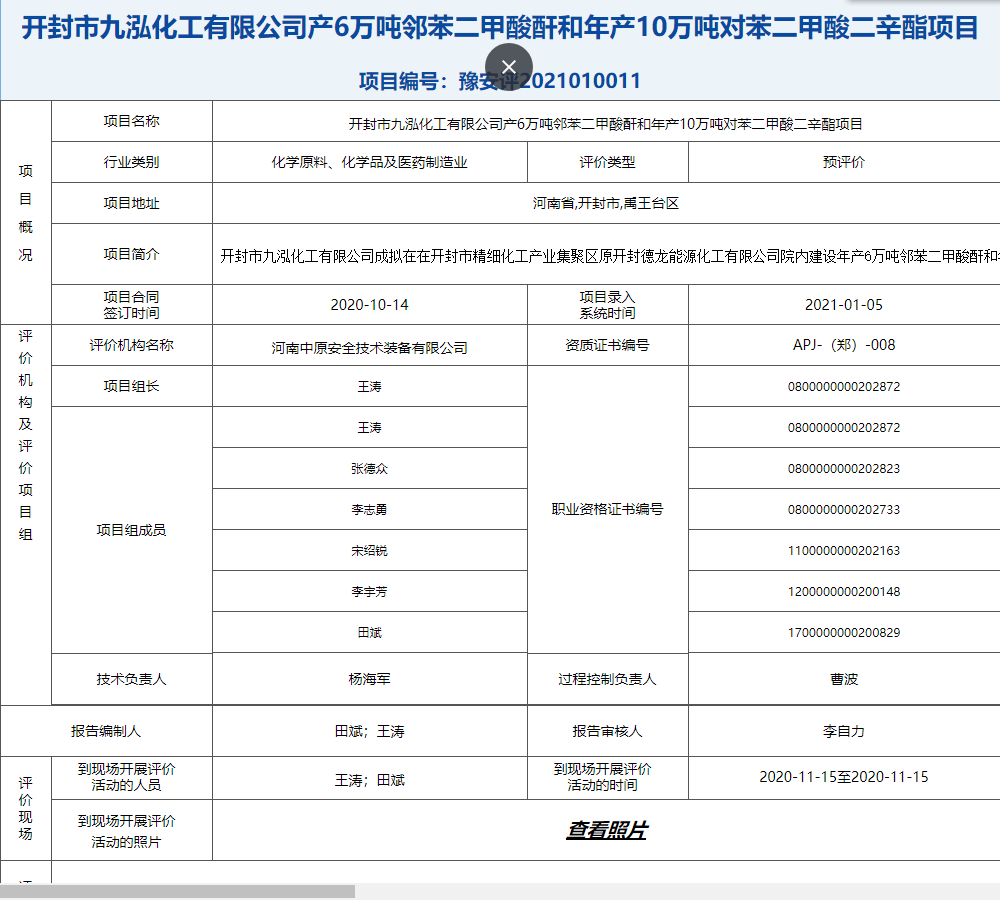Select the entry date 2021-01-05

pyautogui.click(x=844, y=305)
